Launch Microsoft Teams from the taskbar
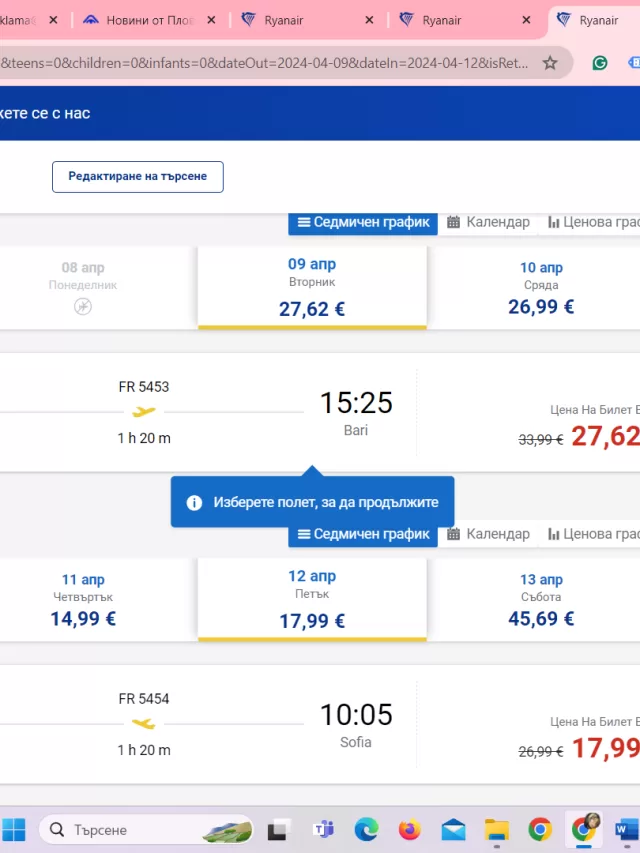 click(323, 830)
